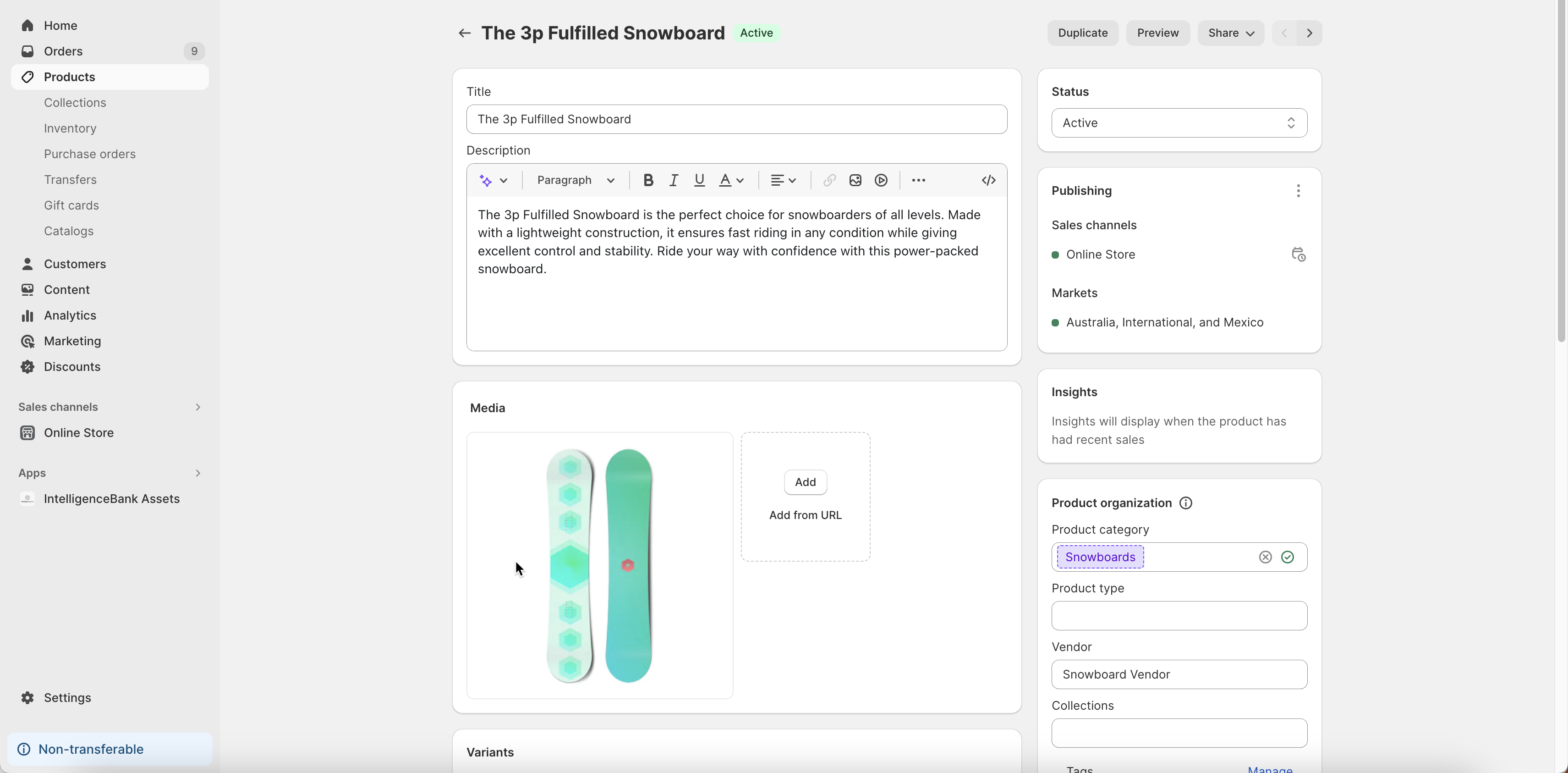Click the Active status badge near title

point(757,33)
